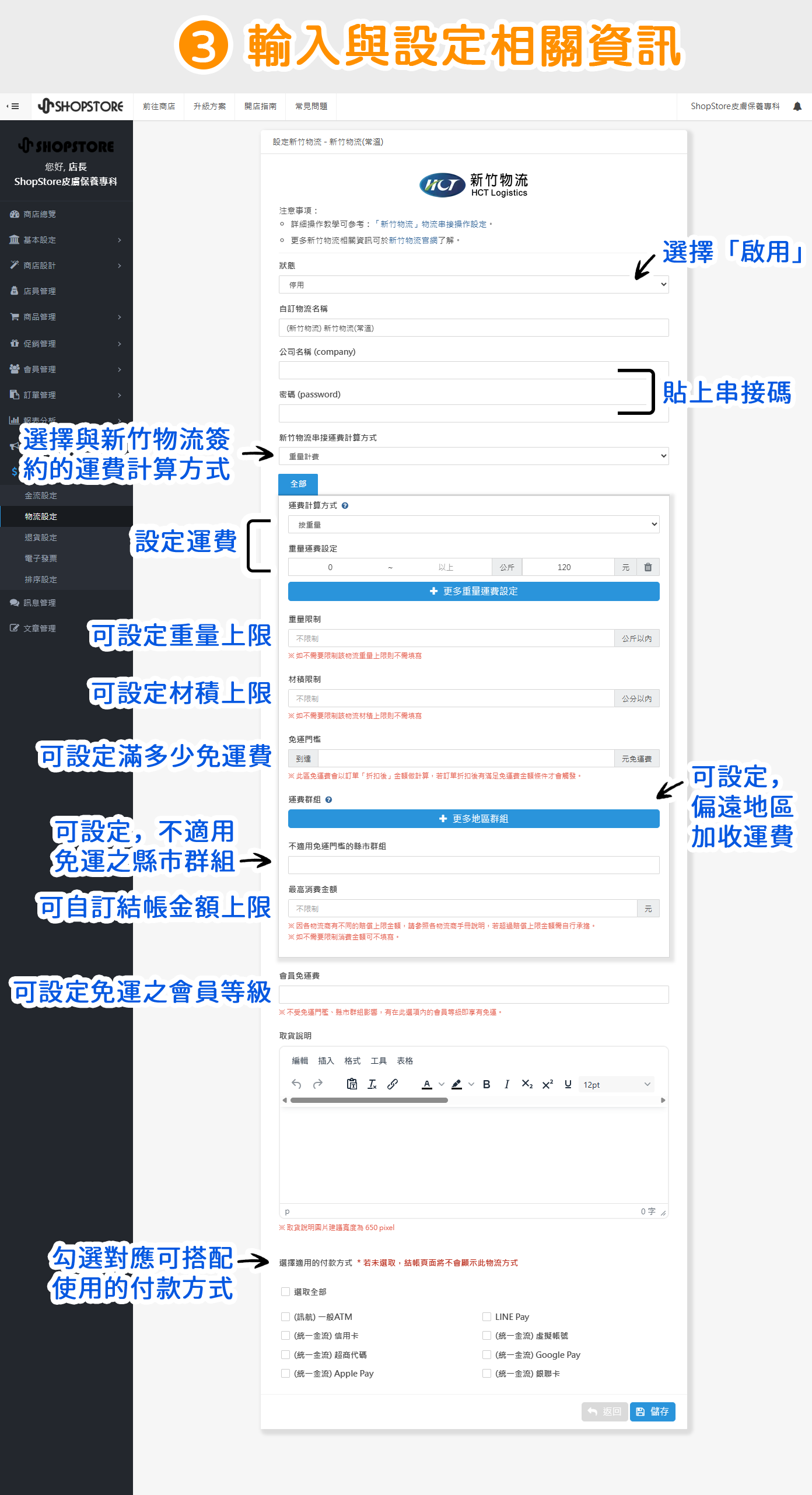Check the (統一金流) 超商代碼 option
This screenshot has height=1495, width=812.
point(285,1354)
